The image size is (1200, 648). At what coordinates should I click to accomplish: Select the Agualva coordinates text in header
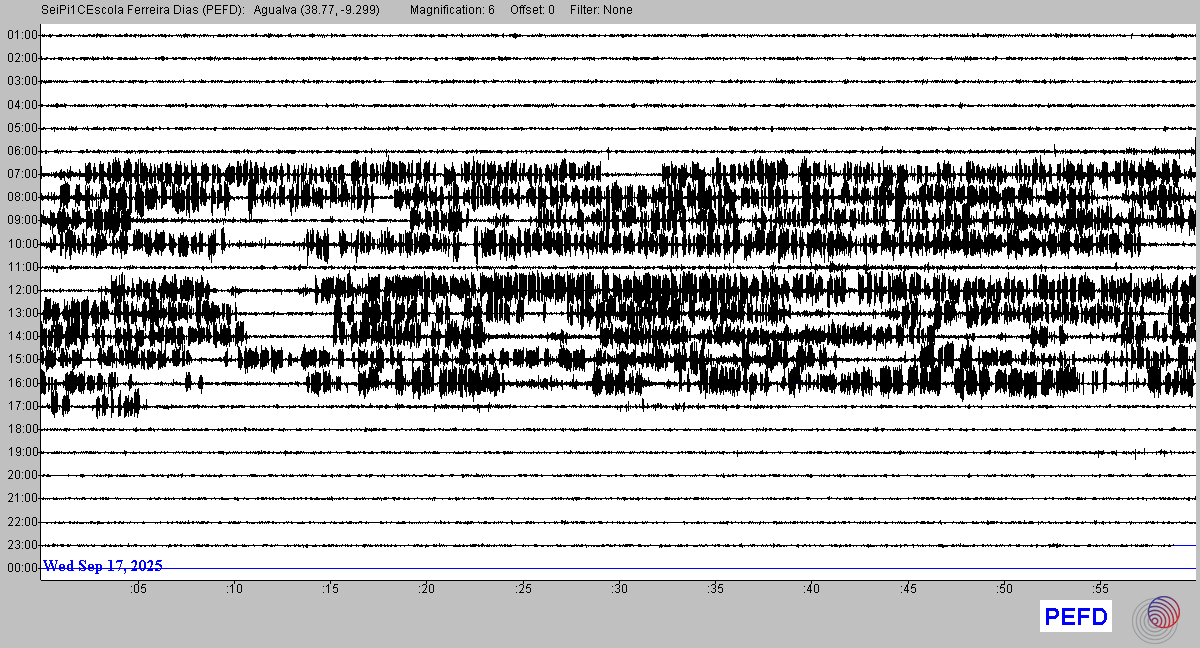tap(315, 10)
